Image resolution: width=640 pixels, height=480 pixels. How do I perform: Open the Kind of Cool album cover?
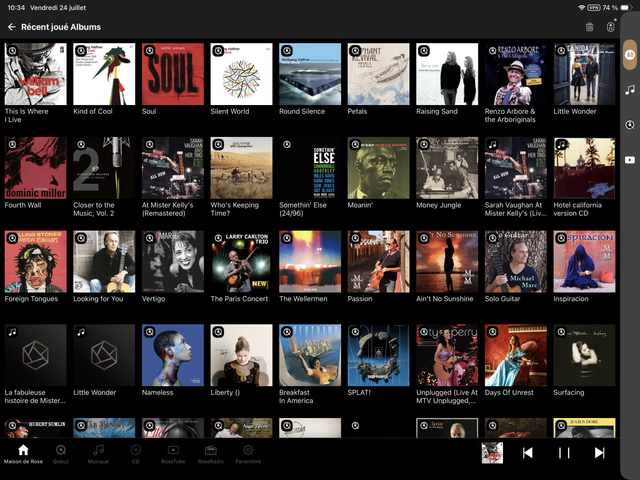pyautogui.click(x=104, y=74)
